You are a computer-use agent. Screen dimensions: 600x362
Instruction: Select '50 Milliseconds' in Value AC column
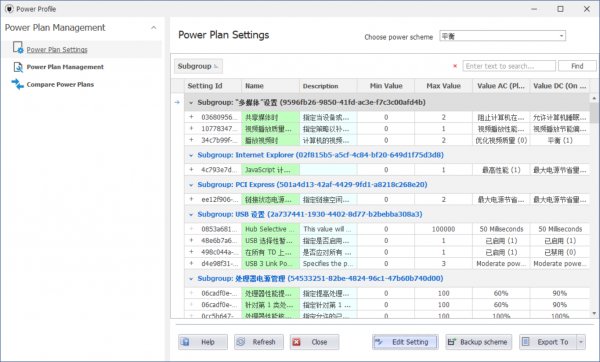tap(501, 229)
